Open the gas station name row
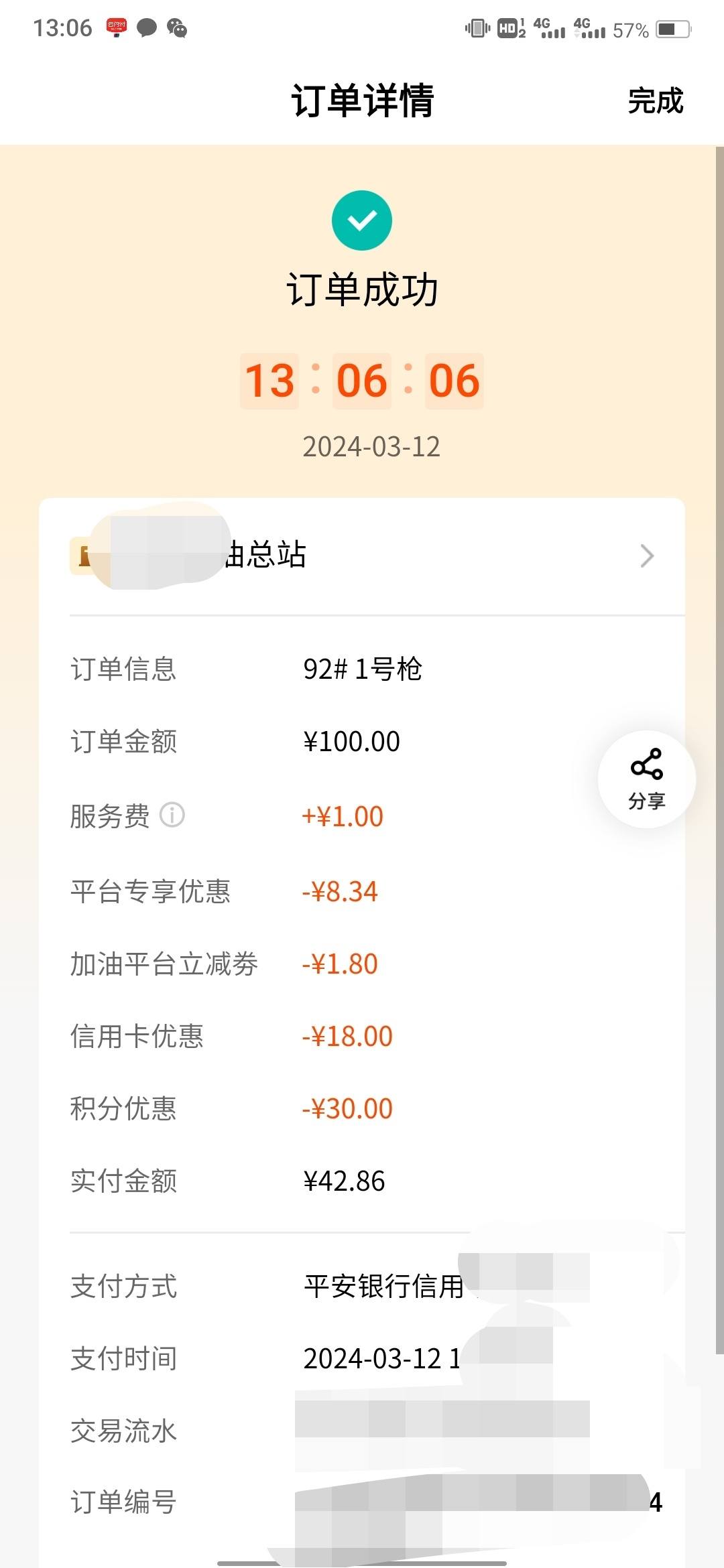Screen dimensions: 724x1568 [362, 556]
